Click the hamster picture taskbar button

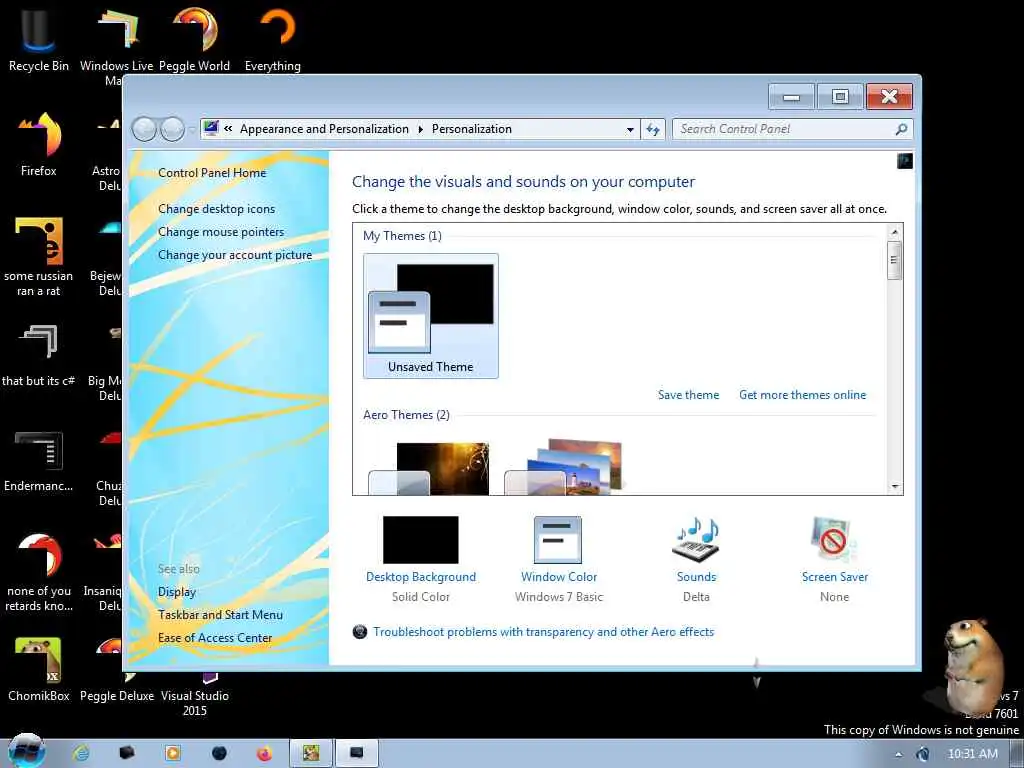pyautogui.click(x=311, y=754)
